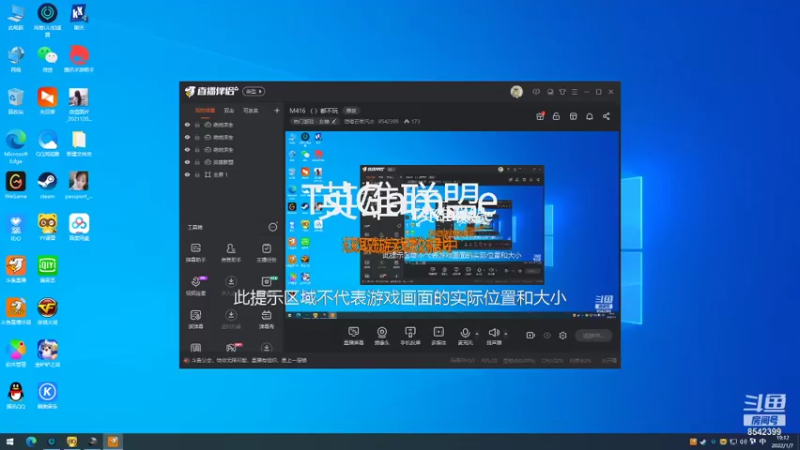Image resolution: width=800 pixels, height=450 pixels.
Task: Open WeChat from the desktop
Action: (x=47, y=59)
